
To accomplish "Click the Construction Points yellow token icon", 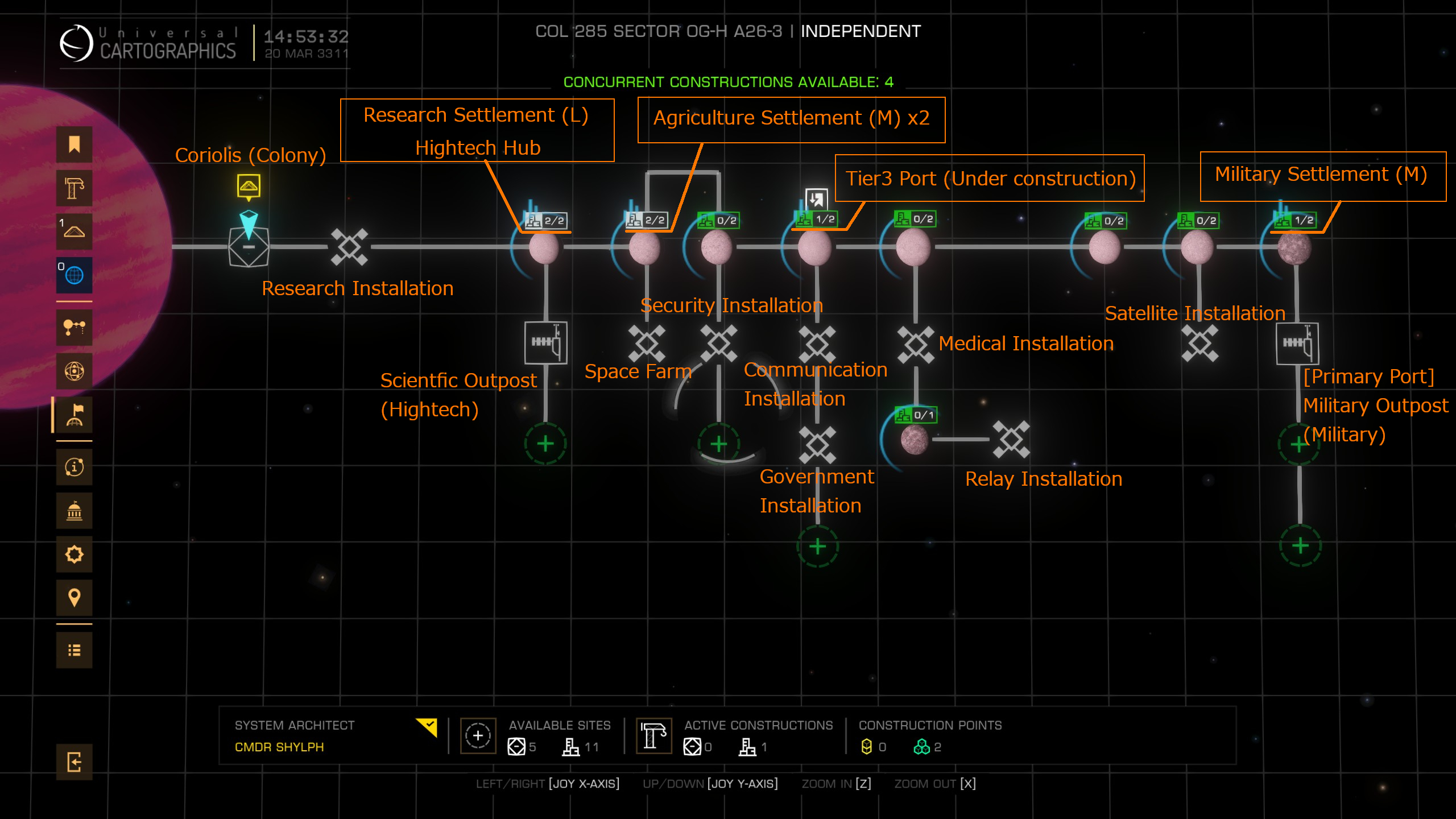I will coord(866,747).
